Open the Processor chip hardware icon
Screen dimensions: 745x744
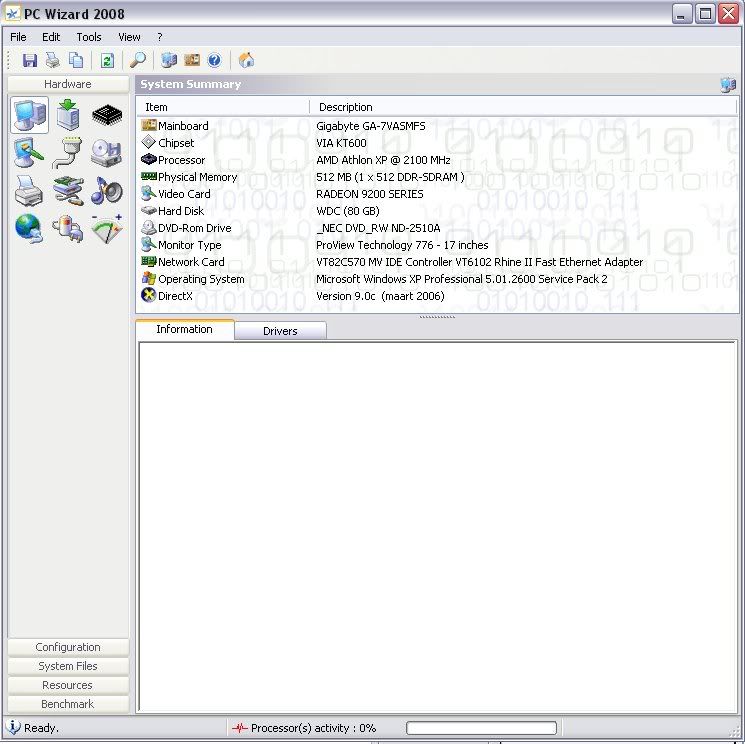coord(107,114)
